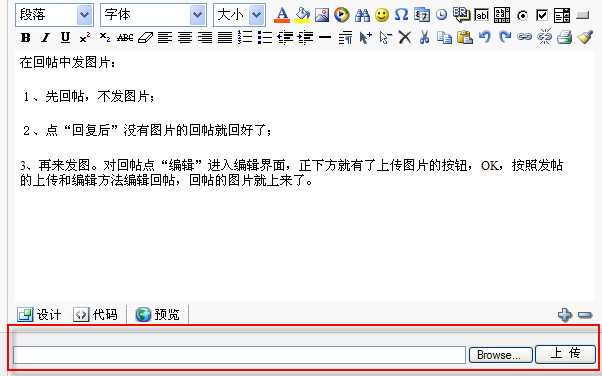Insert a radio button form element
The height and width of the screenshot is (376, 602).
pyautogui.click(x=522, y=16)
